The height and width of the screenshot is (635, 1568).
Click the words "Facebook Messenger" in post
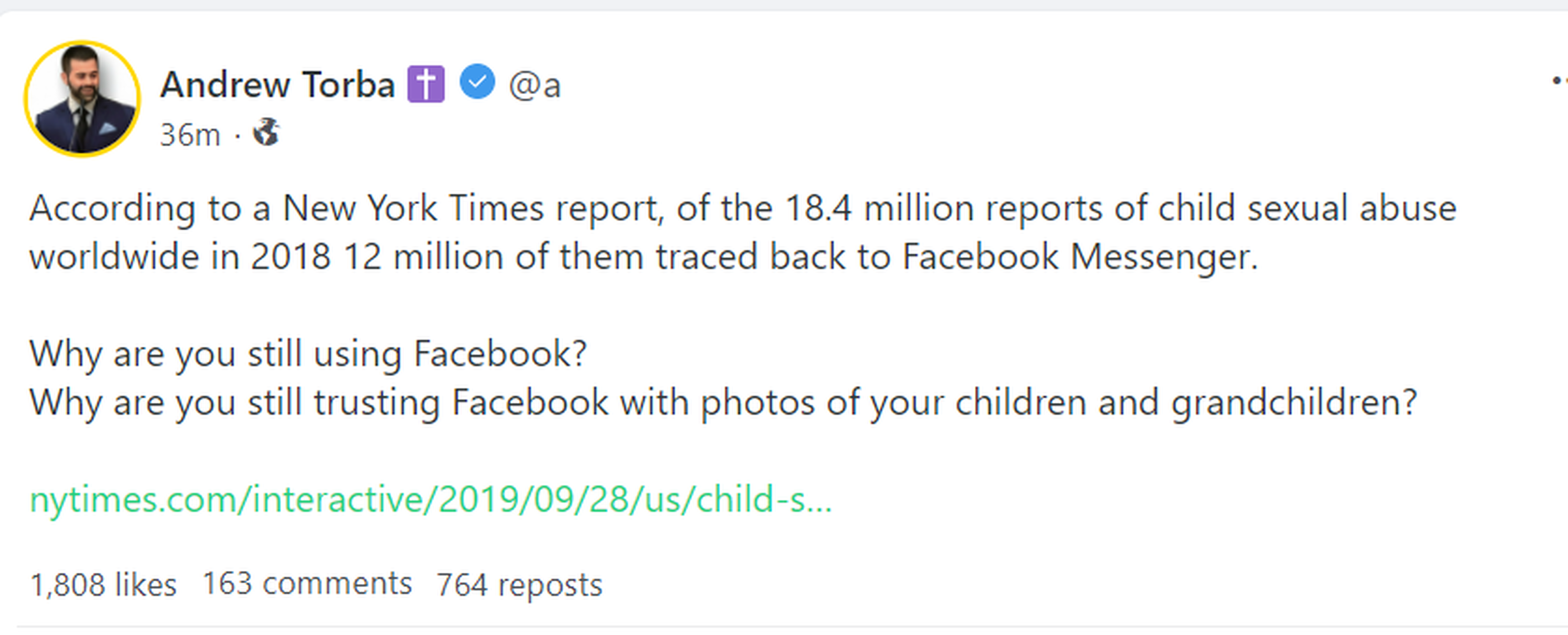coord(1078,257)
